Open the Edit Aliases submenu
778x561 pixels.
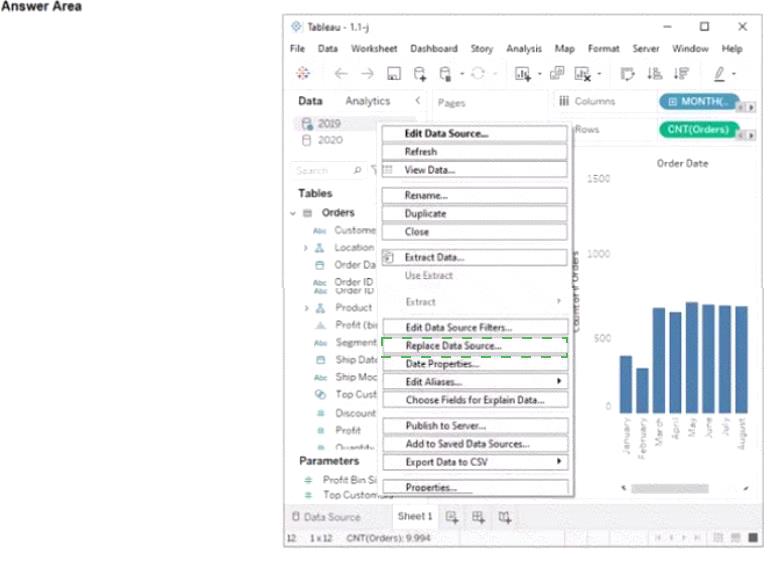point(475,381)
